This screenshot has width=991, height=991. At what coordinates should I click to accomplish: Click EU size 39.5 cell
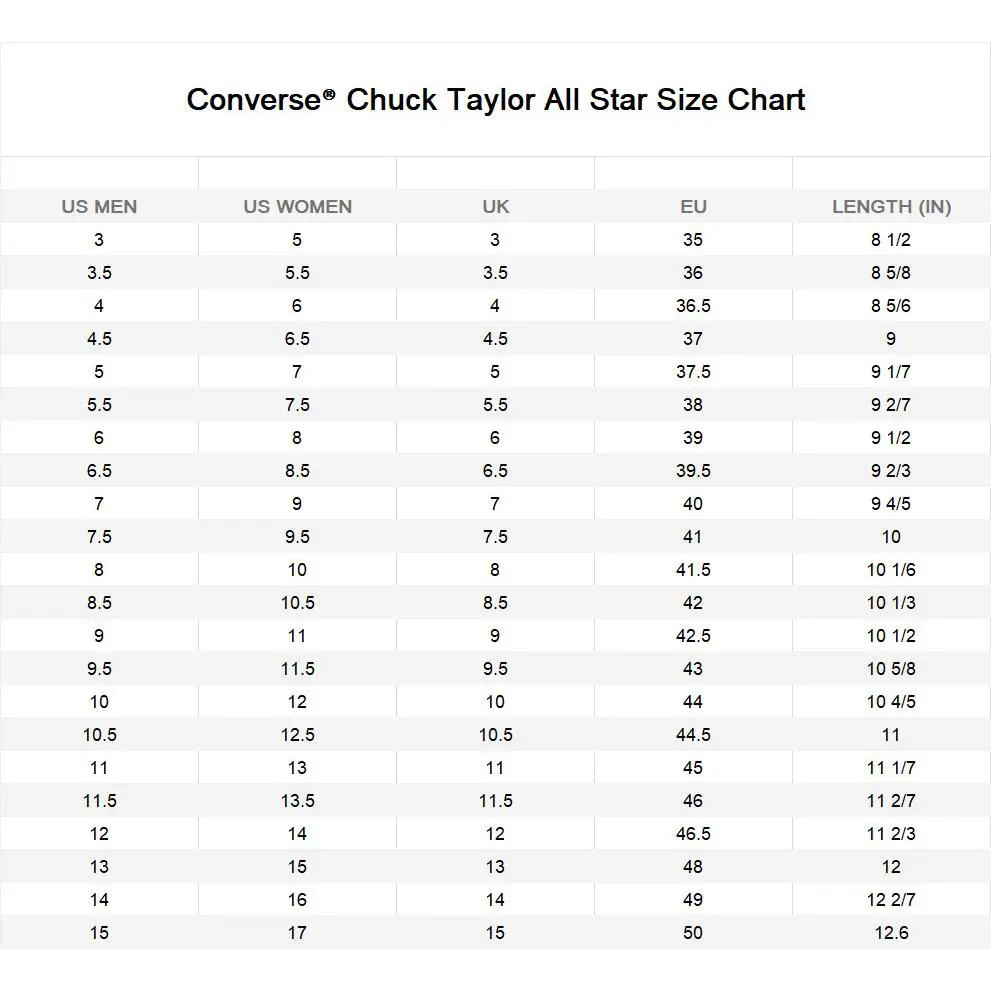[x=693, y=471]
